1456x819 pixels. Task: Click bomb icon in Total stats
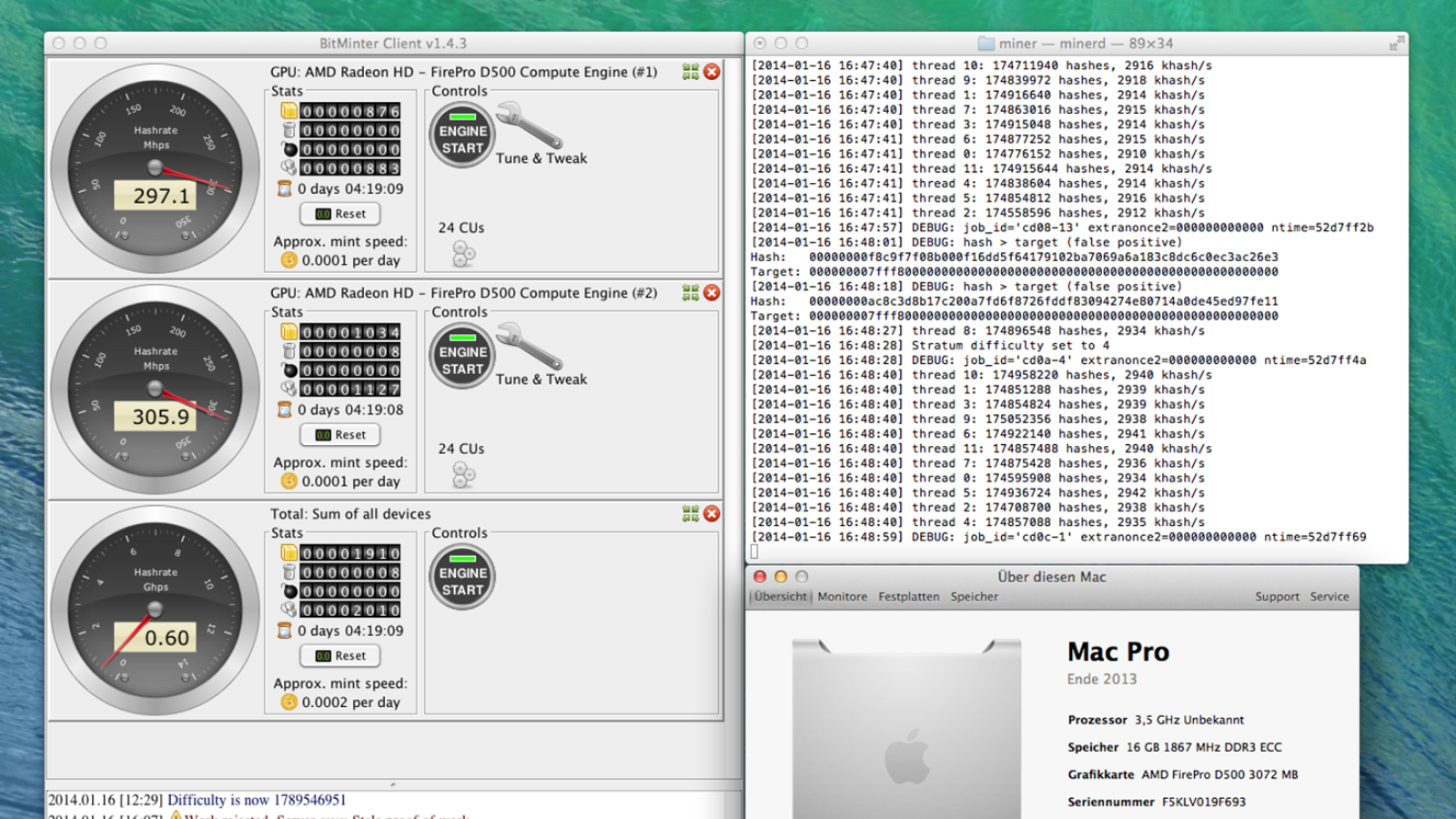pyautogui.click(x=289, y=591)
